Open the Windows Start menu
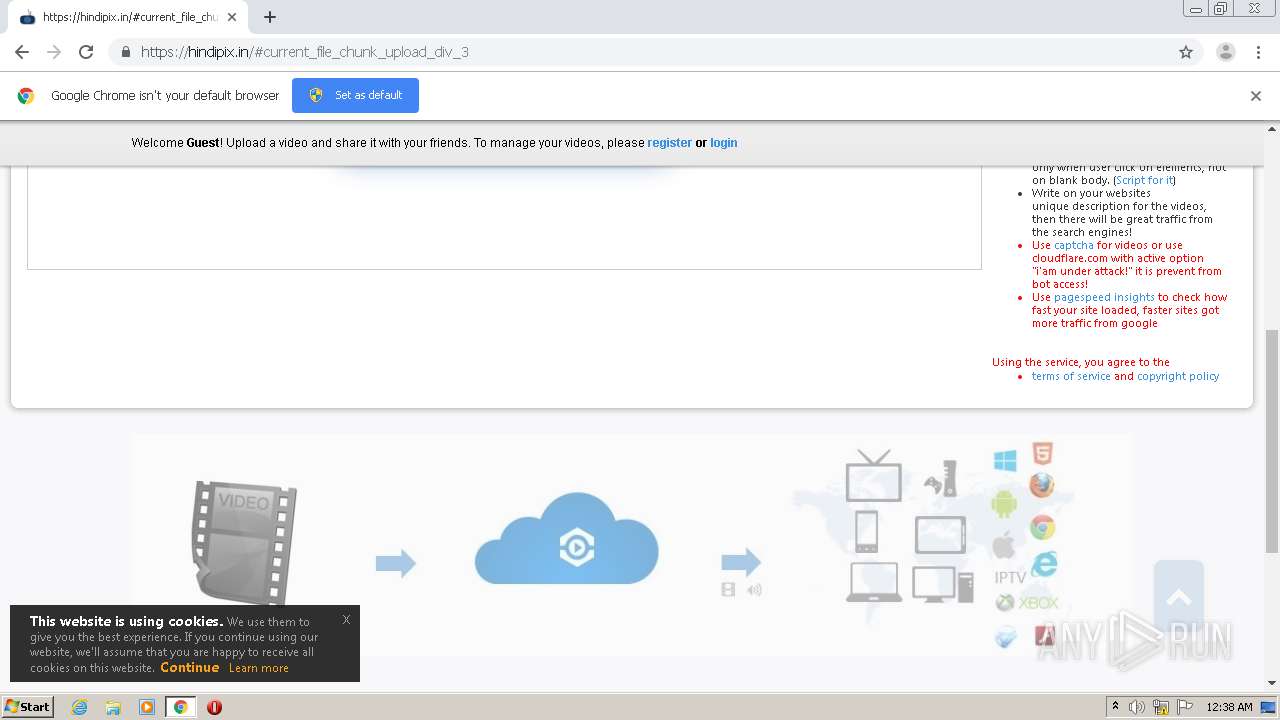 tap(28, 707)
